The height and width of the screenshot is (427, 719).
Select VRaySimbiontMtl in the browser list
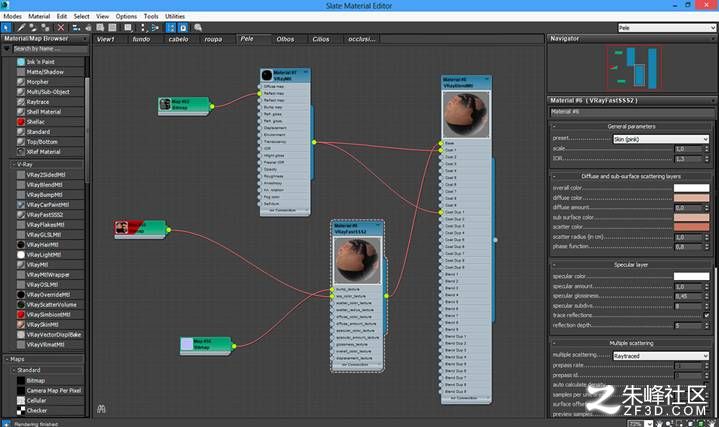pos(48,315)
